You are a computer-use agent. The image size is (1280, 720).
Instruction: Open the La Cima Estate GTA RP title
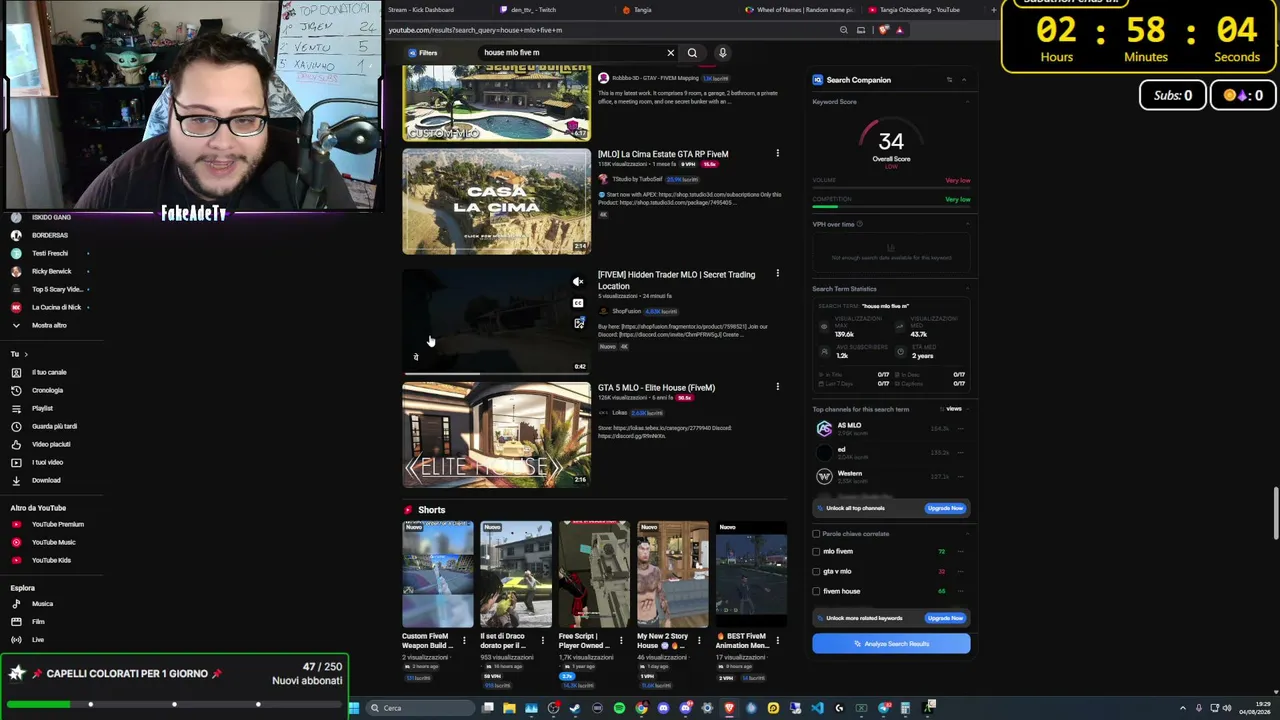(x=663, y=154)
